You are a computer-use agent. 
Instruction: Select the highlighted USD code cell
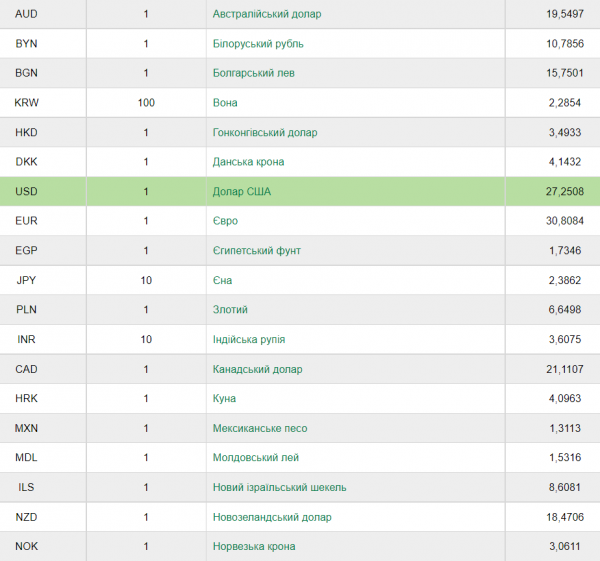point(43,191)
